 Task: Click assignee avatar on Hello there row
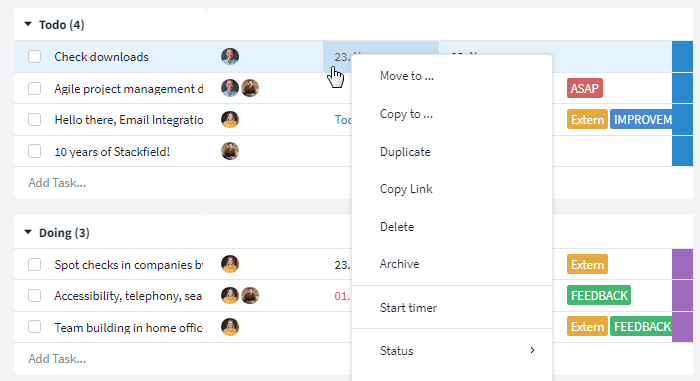tap(230, 120)
